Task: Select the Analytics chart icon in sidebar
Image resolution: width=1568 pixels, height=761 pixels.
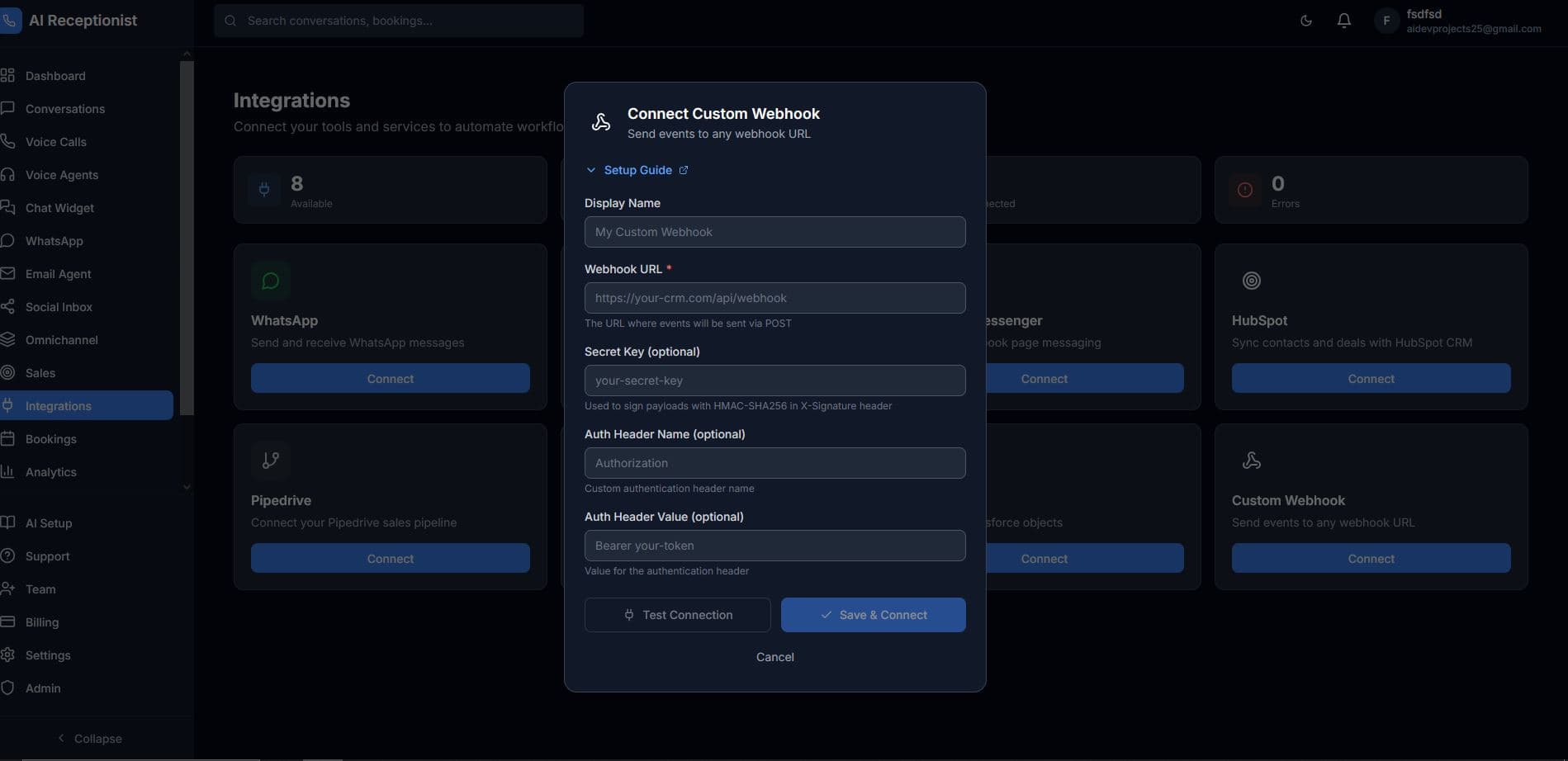Action: (9, 471)
